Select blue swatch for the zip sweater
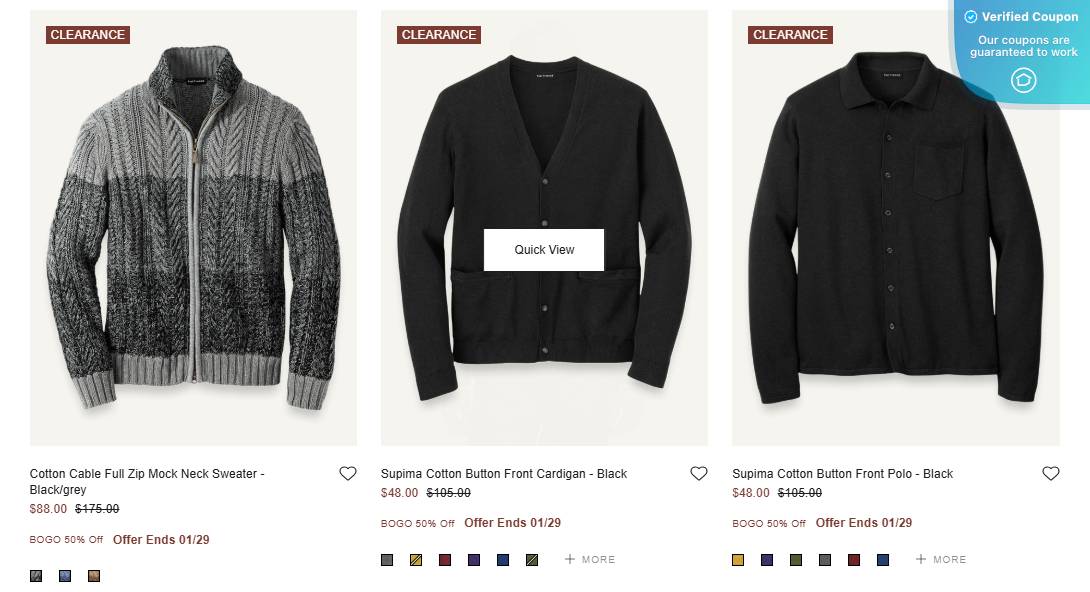The height and width of the screenshot is (592, 1090). 65,576
